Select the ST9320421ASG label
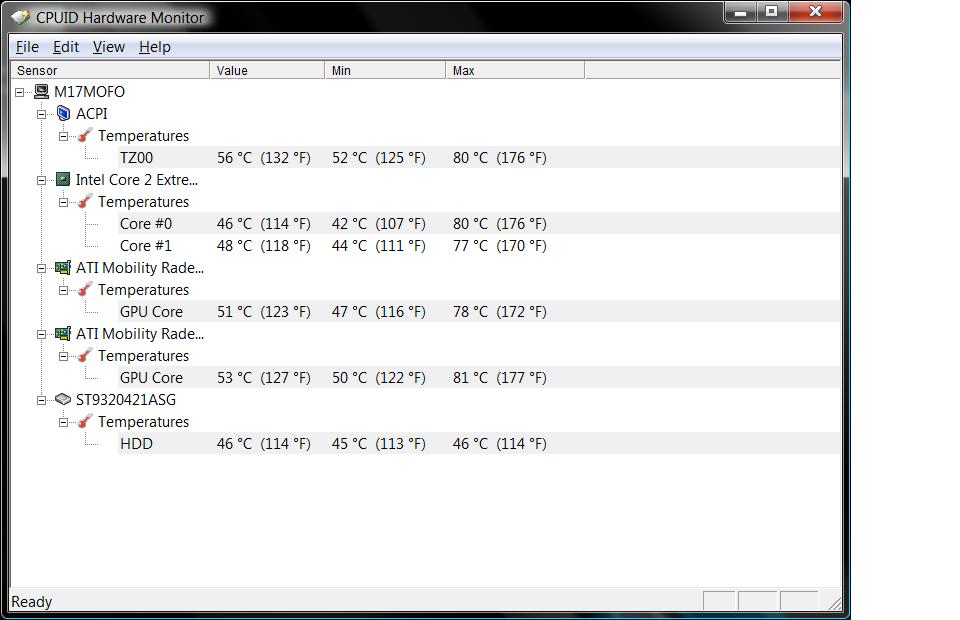Screen dimensions: 960x620 [126, 400]
